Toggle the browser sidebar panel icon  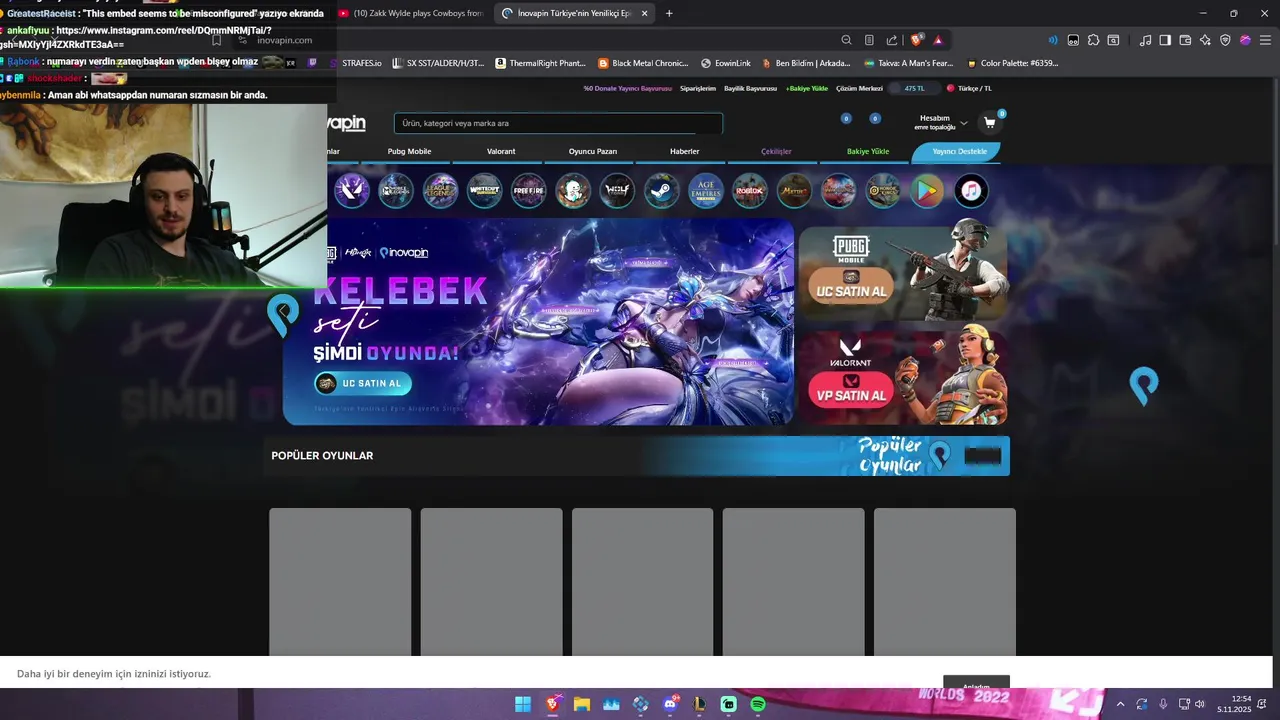coord(1165,40)
